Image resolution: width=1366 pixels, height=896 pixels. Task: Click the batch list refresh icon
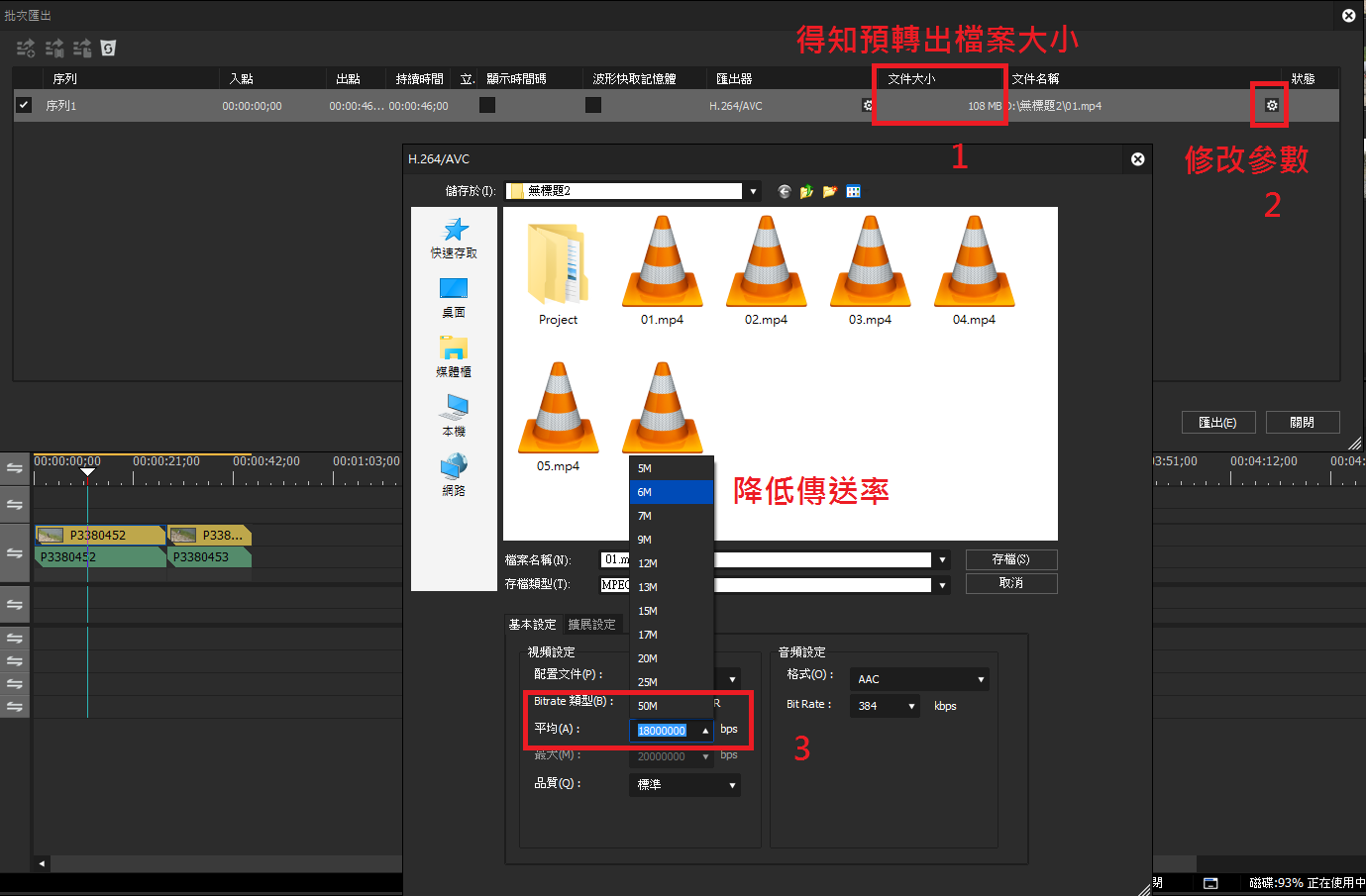click(108, 48)
